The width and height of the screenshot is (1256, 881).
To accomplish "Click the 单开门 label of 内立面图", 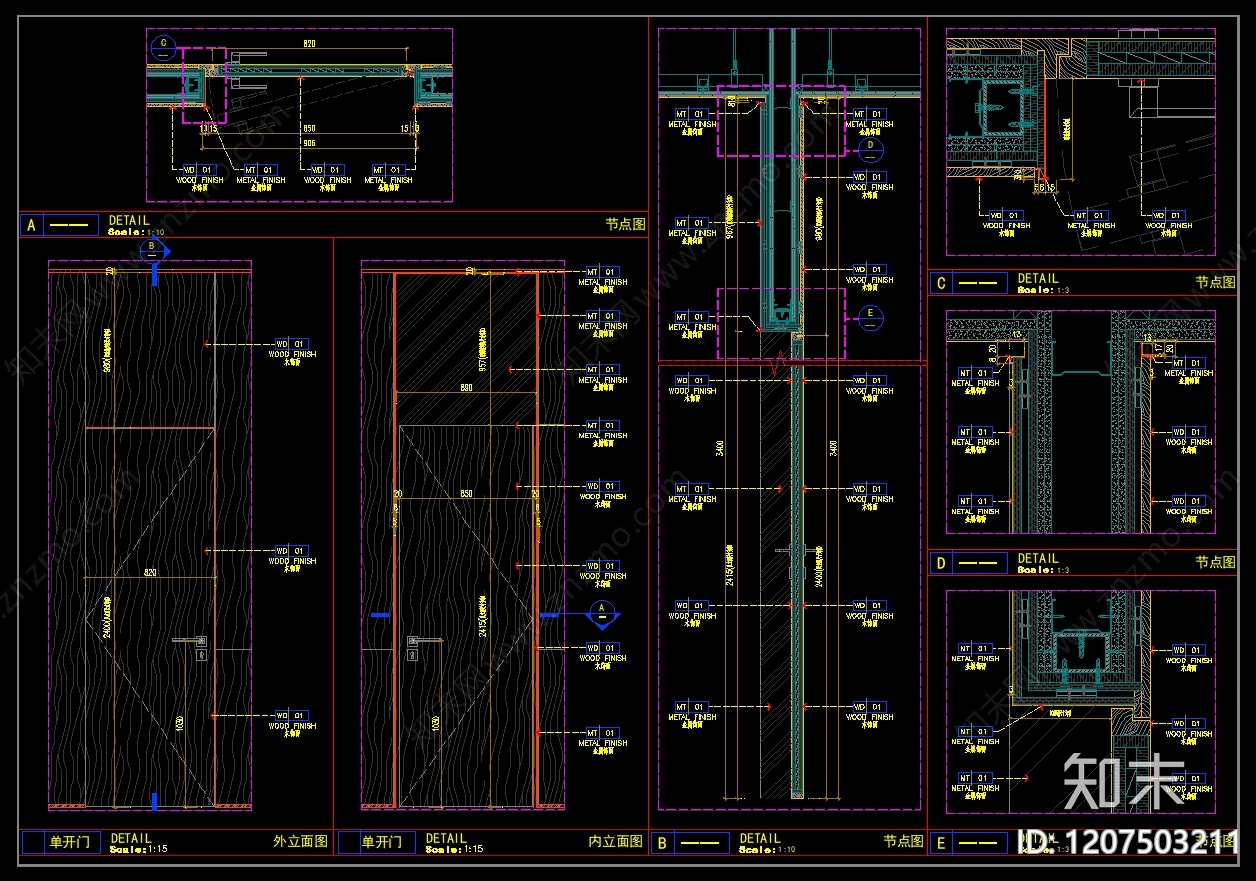I will (382, 843).
